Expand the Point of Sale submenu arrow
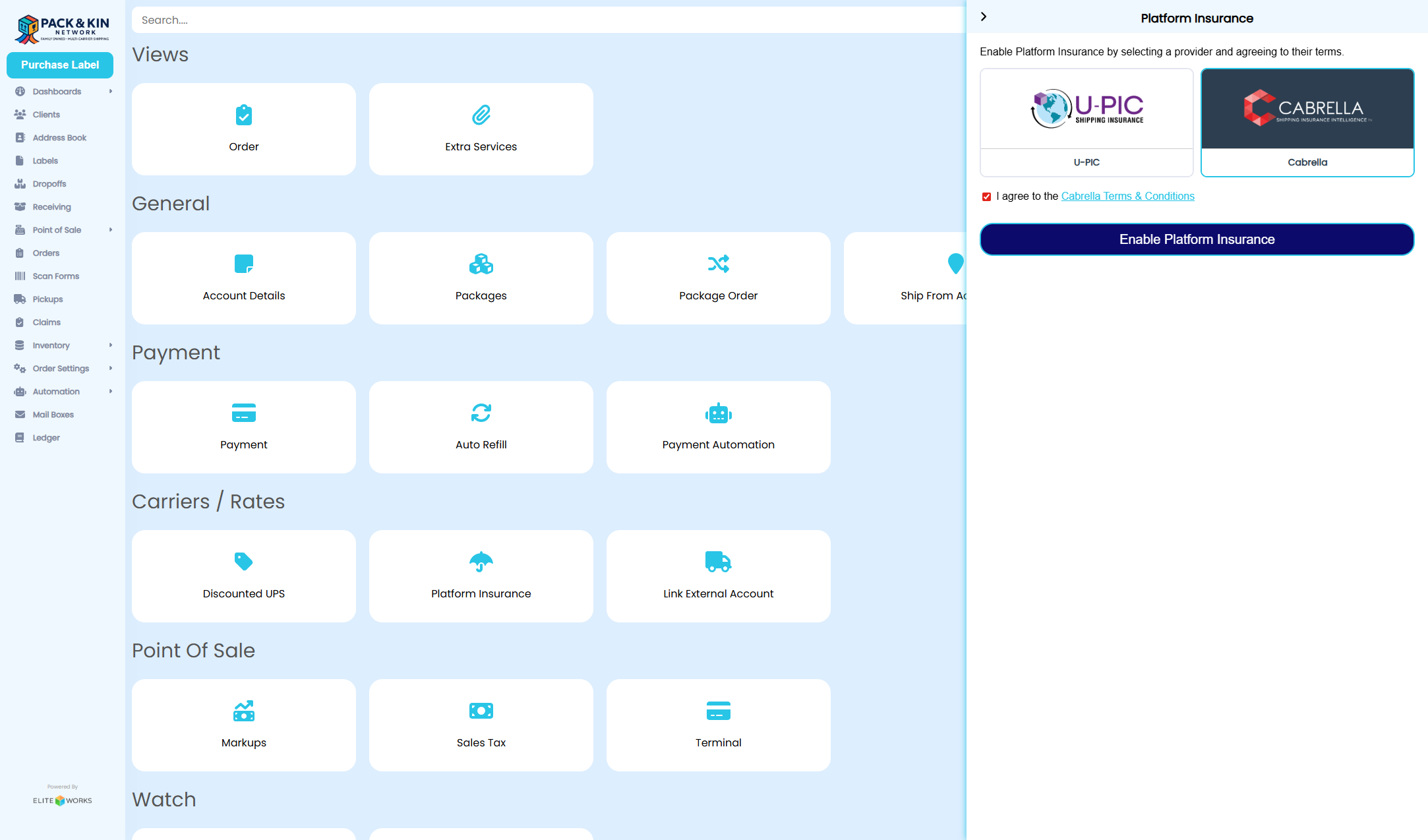 [x=111, y=230]
